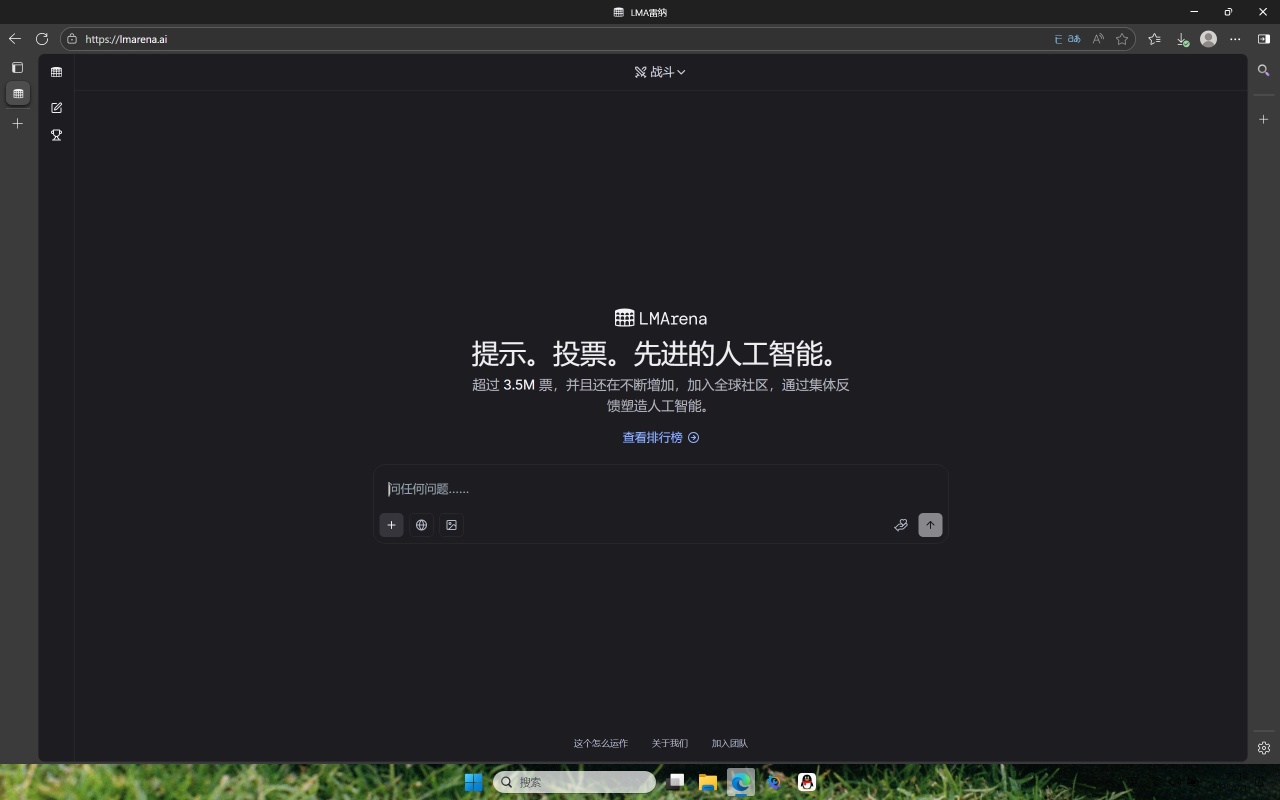Image resolution: width=1280 pixels, height=800 pixels.
Task: Add a sidebar app with the plus icon
Action: pyautogui.click(x=1264, y=119)
